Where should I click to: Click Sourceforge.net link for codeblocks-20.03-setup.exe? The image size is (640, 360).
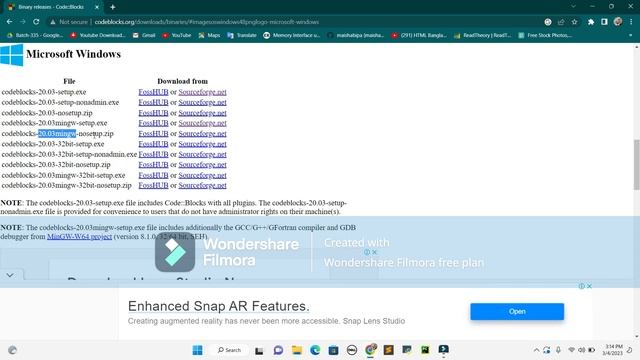pos(202,92)
